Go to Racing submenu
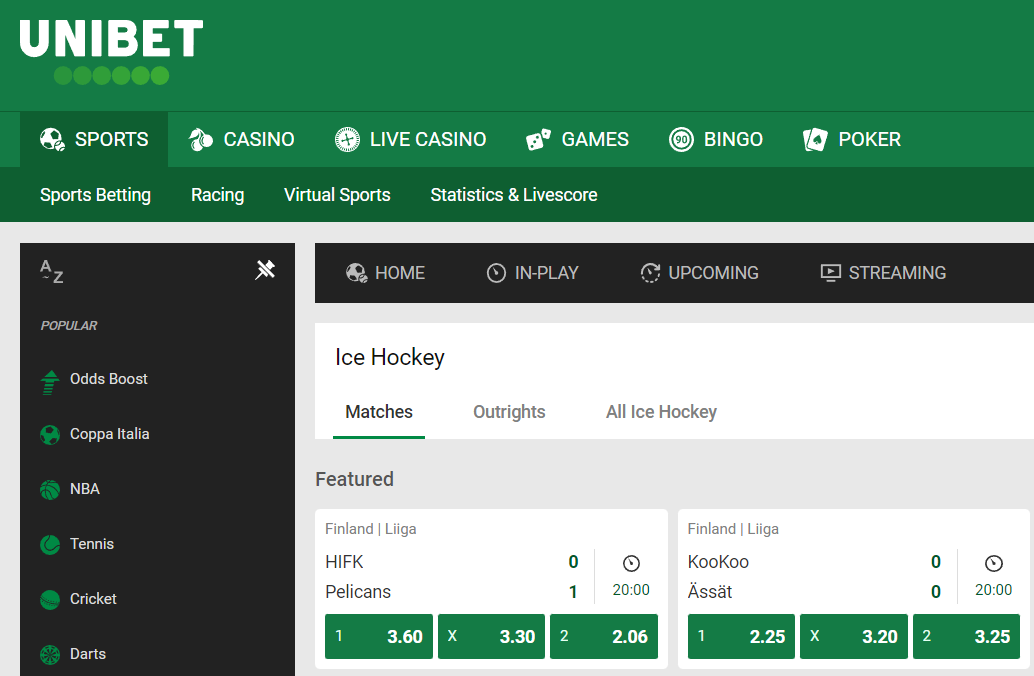Viewport: 1034px width, 676px height. click(x=218, y=195)
